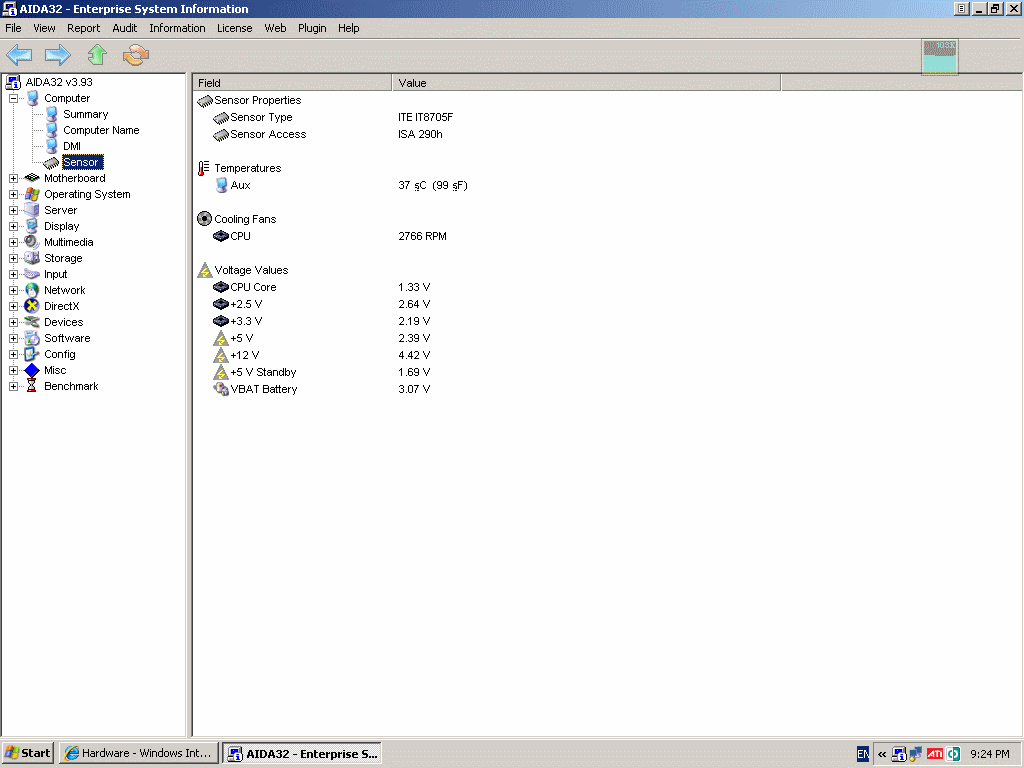The image size is (1024, 768).
Task: Click the Motherboard chip icon in tree
Action: (x=32, y=178)
